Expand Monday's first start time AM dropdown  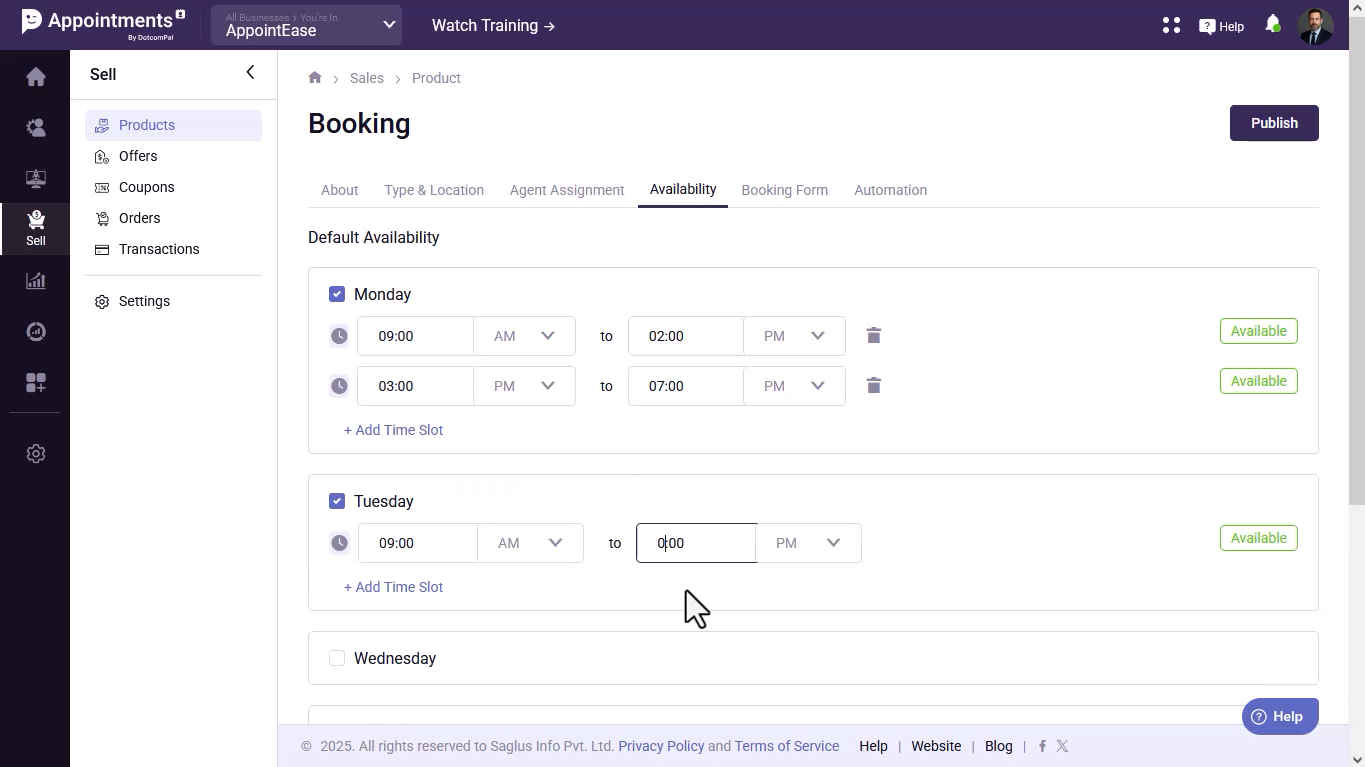click(524, 336)
